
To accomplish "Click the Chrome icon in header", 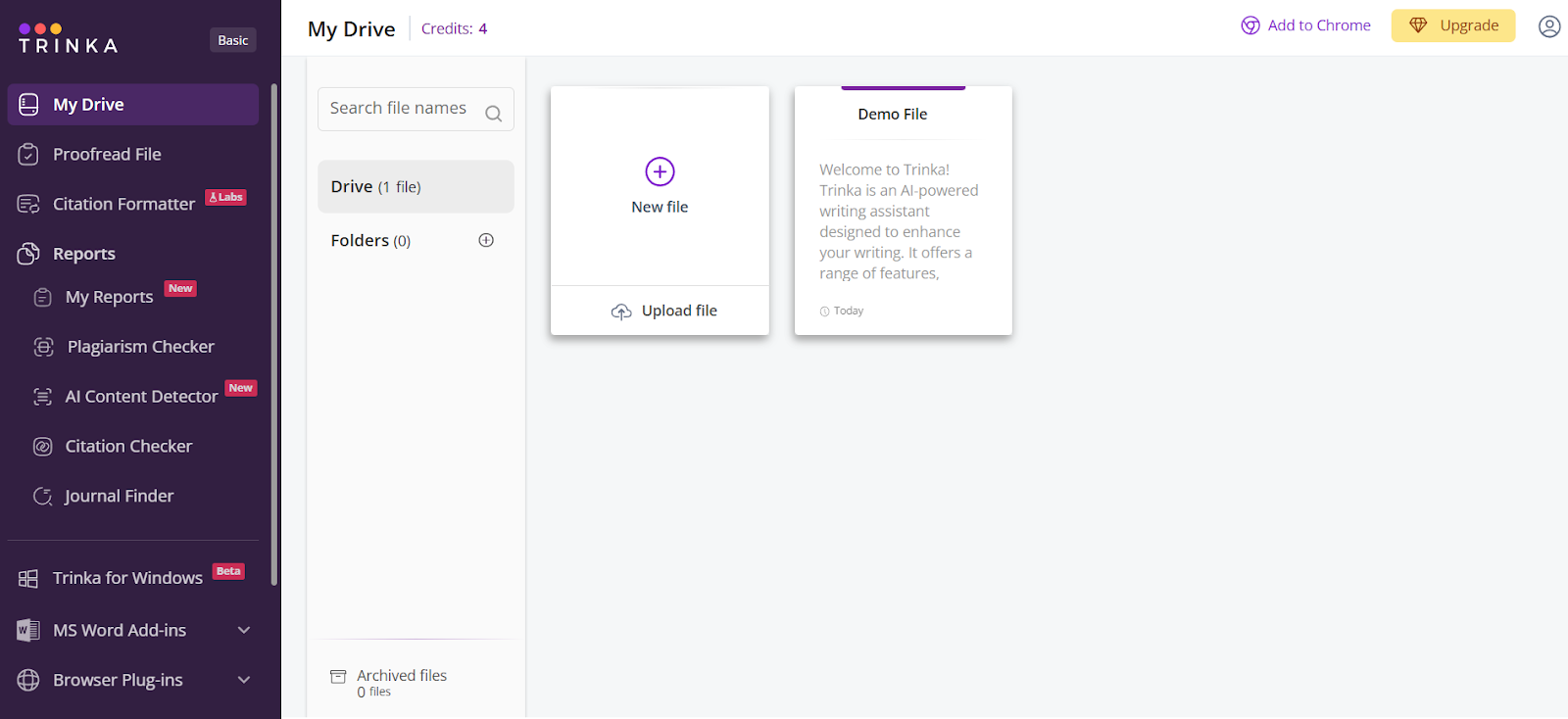I will (x=1250, y=25).
